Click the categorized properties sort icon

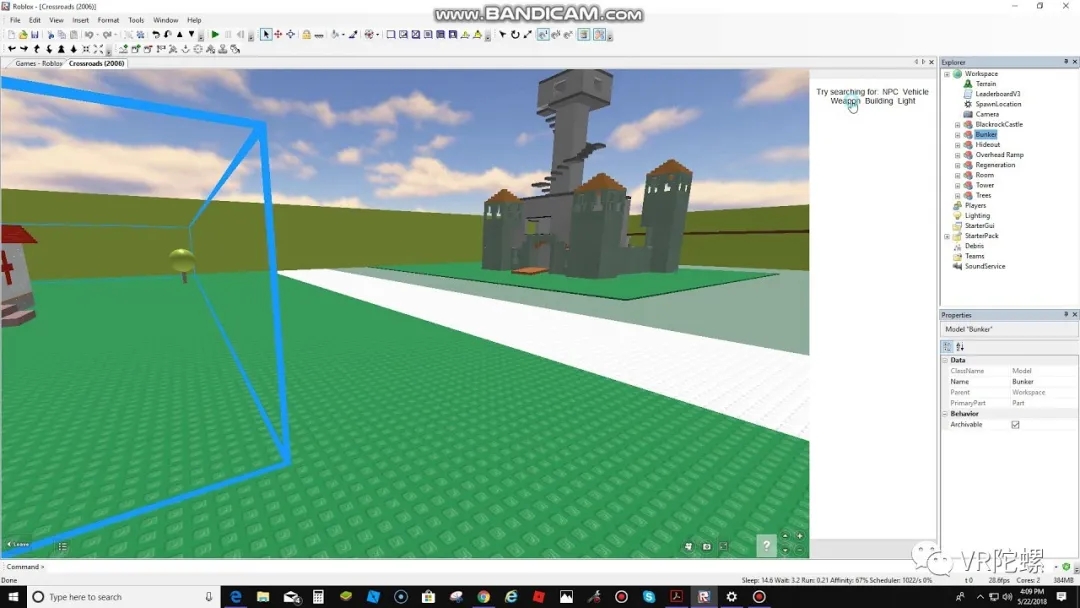coord(948,347)
